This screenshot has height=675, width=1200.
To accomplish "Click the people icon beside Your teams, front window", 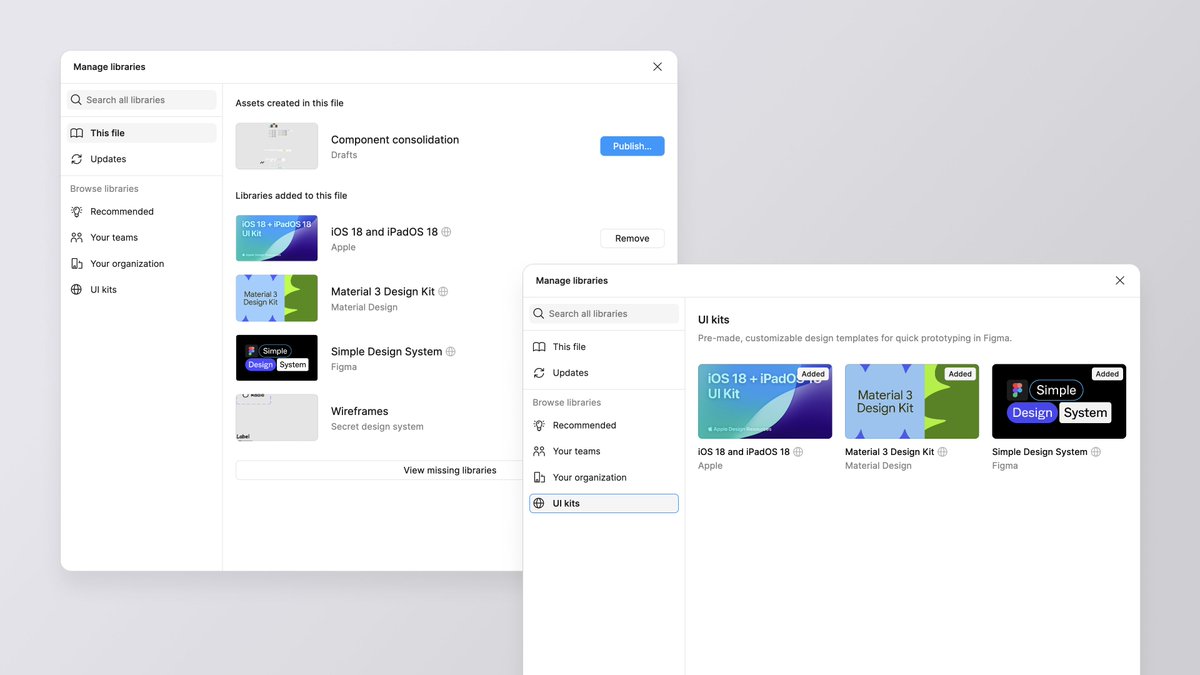I will 539,451.
